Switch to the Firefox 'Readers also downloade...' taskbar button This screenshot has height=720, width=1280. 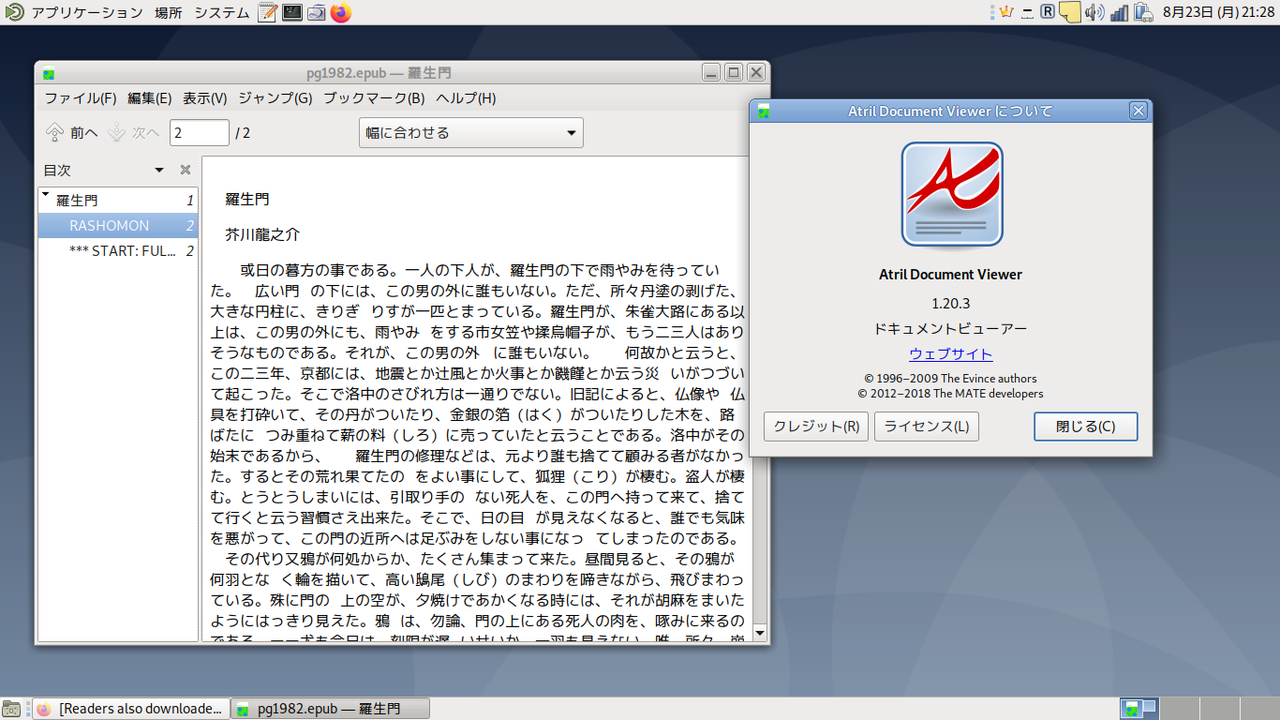pyautogui.click(x=130, y=708)
